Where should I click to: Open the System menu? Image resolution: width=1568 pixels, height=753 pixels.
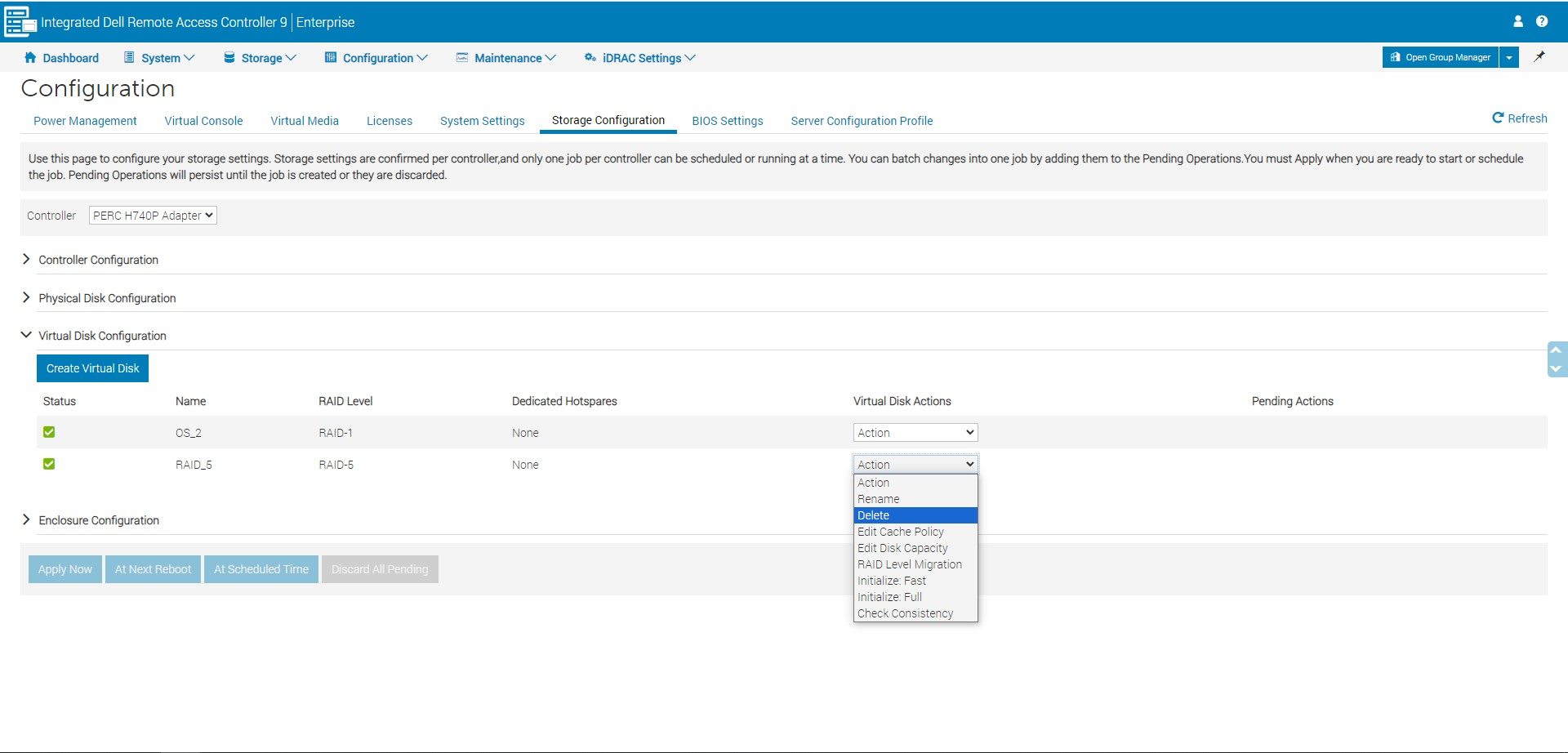[159, 58]
